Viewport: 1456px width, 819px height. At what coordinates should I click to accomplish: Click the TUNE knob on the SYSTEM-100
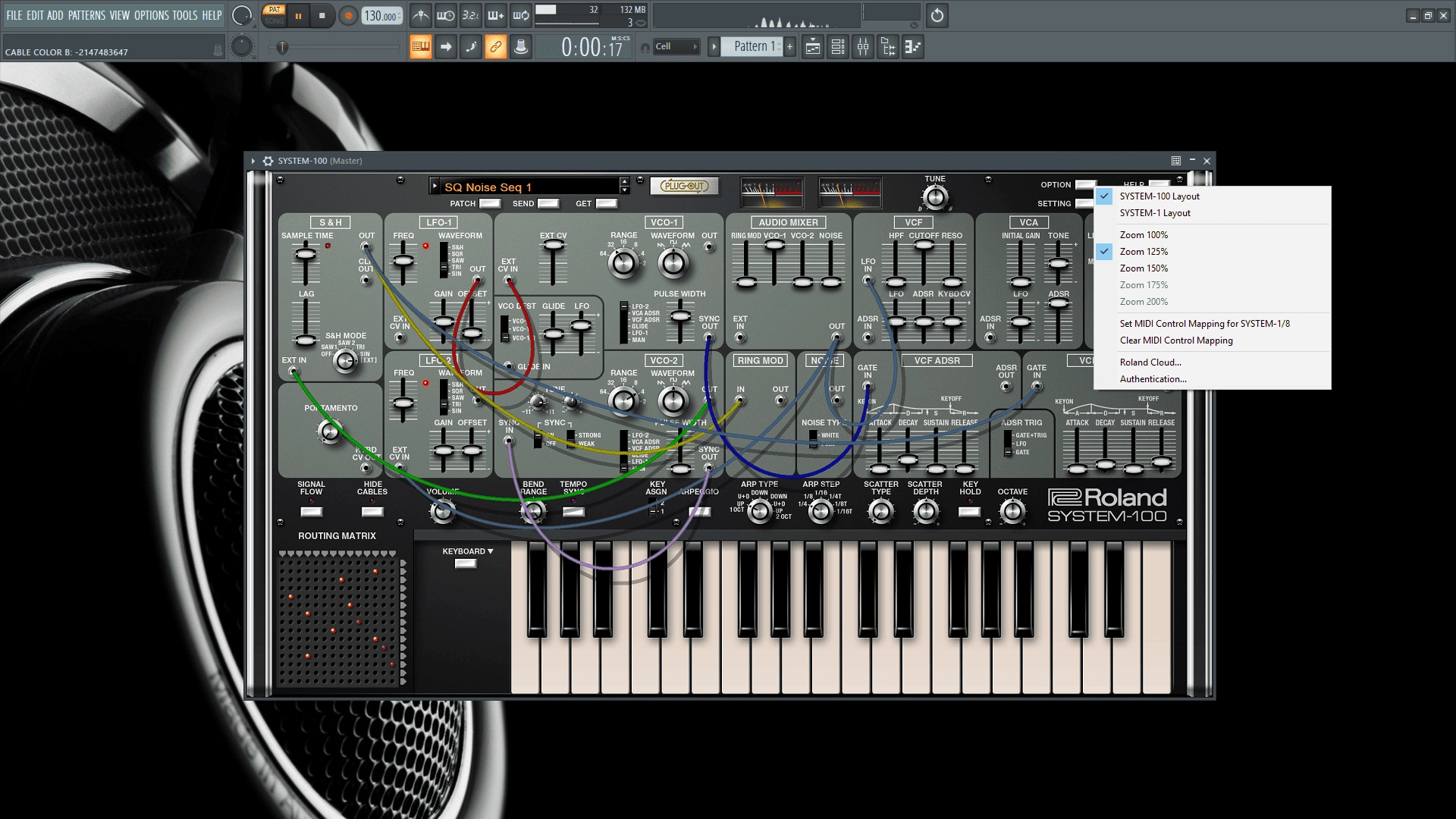(x=935, y=197)
